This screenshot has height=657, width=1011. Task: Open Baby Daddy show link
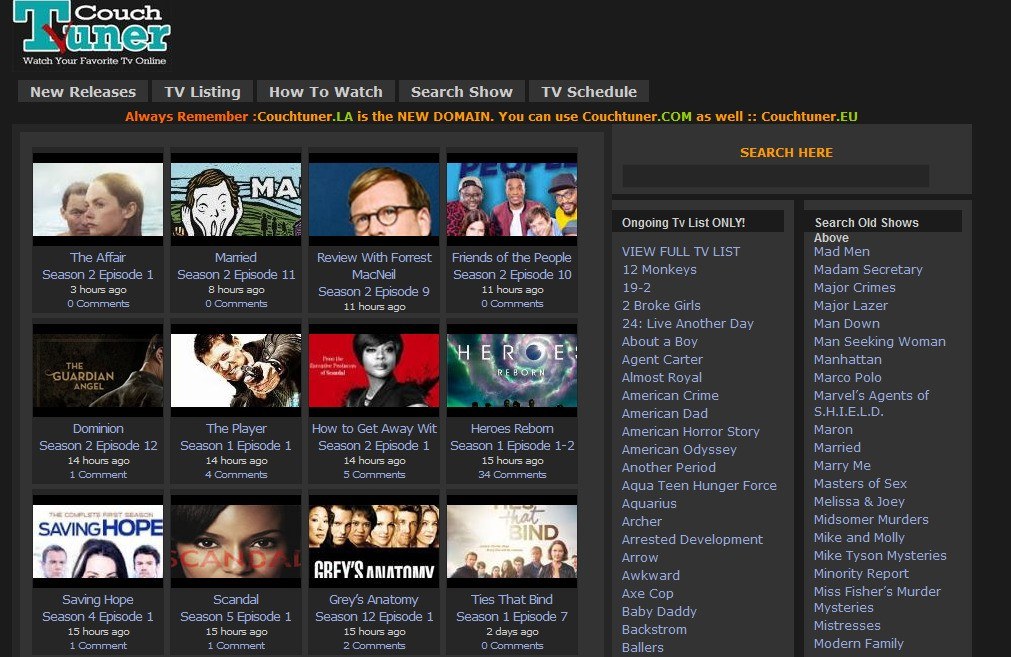[659, 611]
